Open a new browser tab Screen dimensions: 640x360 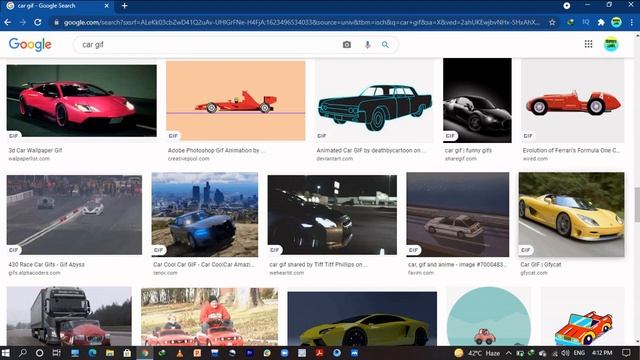pos(124,6)
